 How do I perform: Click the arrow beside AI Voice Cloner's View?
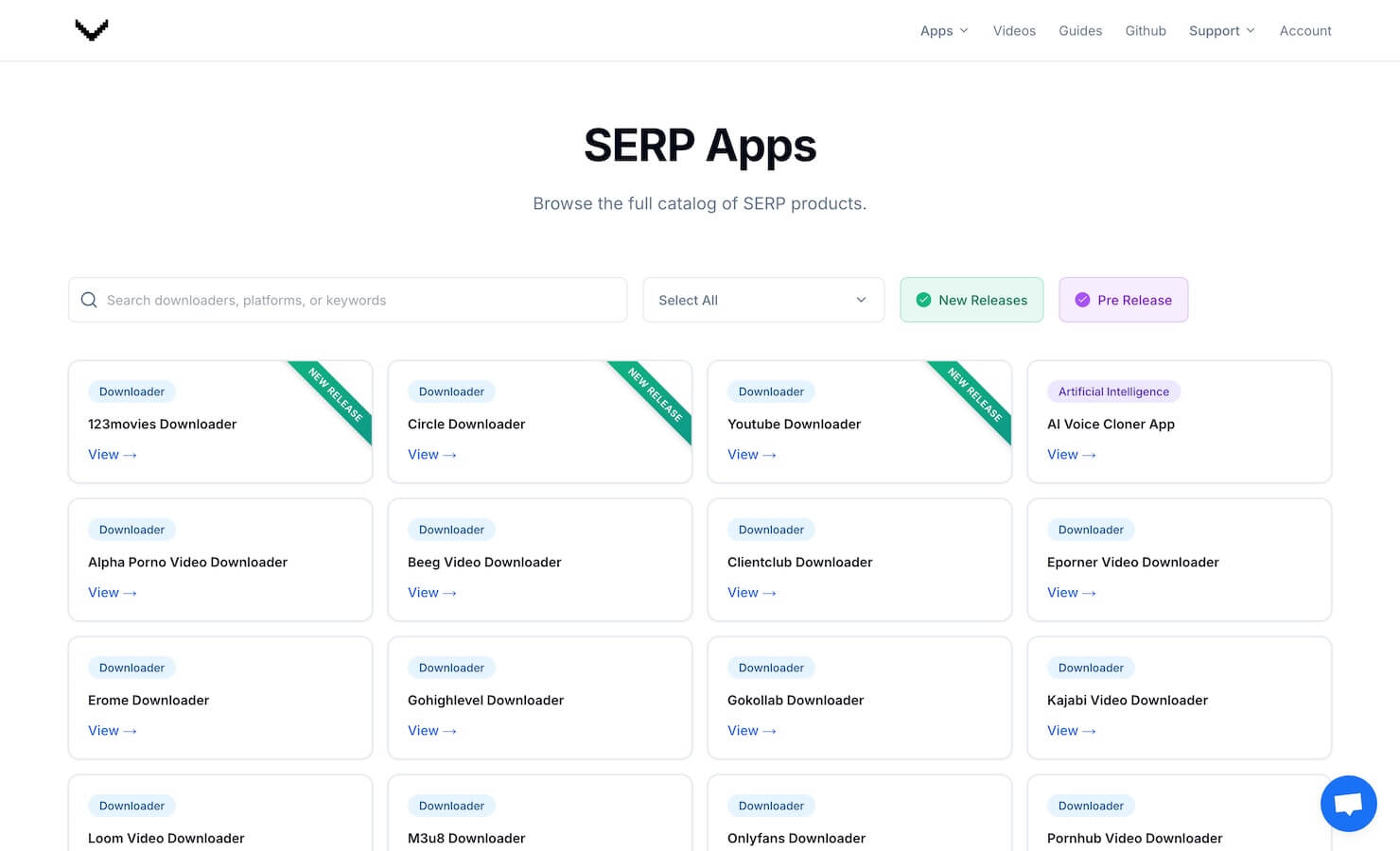[1090, 455]
